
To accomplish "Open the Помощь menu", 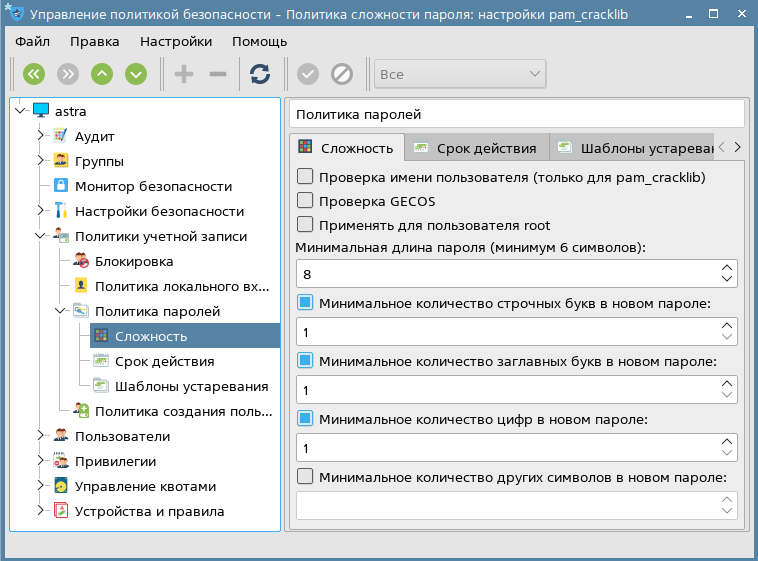I will tap(260, 42).
